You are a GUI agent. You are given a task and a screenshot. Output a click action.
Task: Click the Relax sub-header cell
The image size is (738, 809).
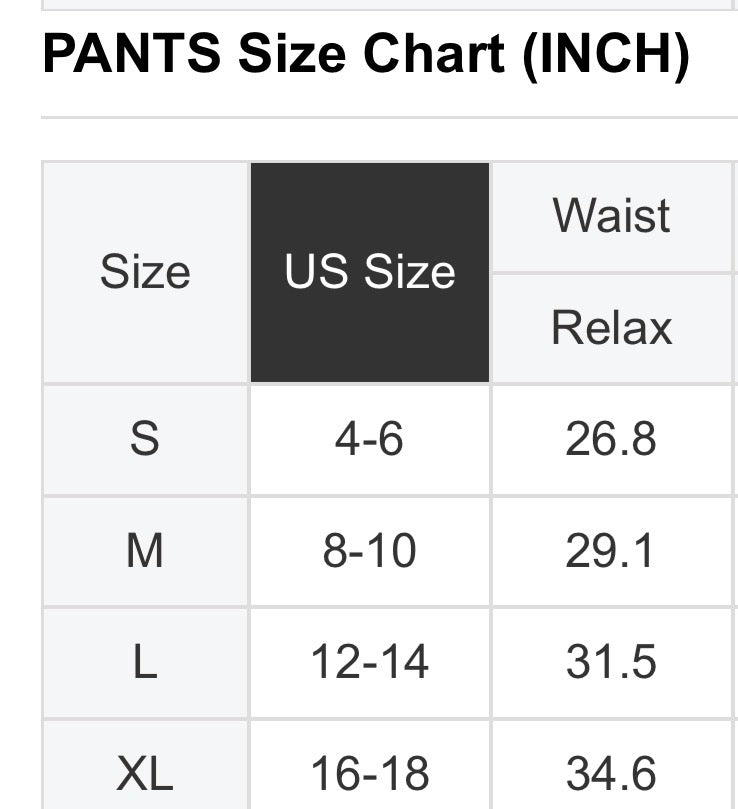tap(611, 328)
